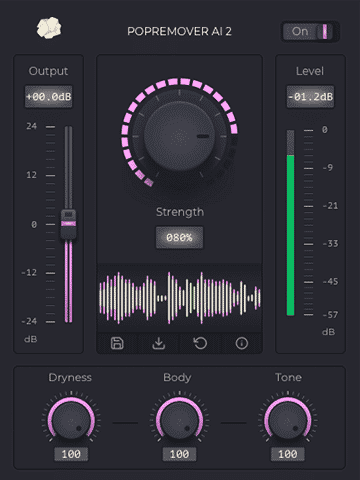Click the Level label
Image resolution: width=360 pixels, height=480 pixels.
(x=310, y=71)
